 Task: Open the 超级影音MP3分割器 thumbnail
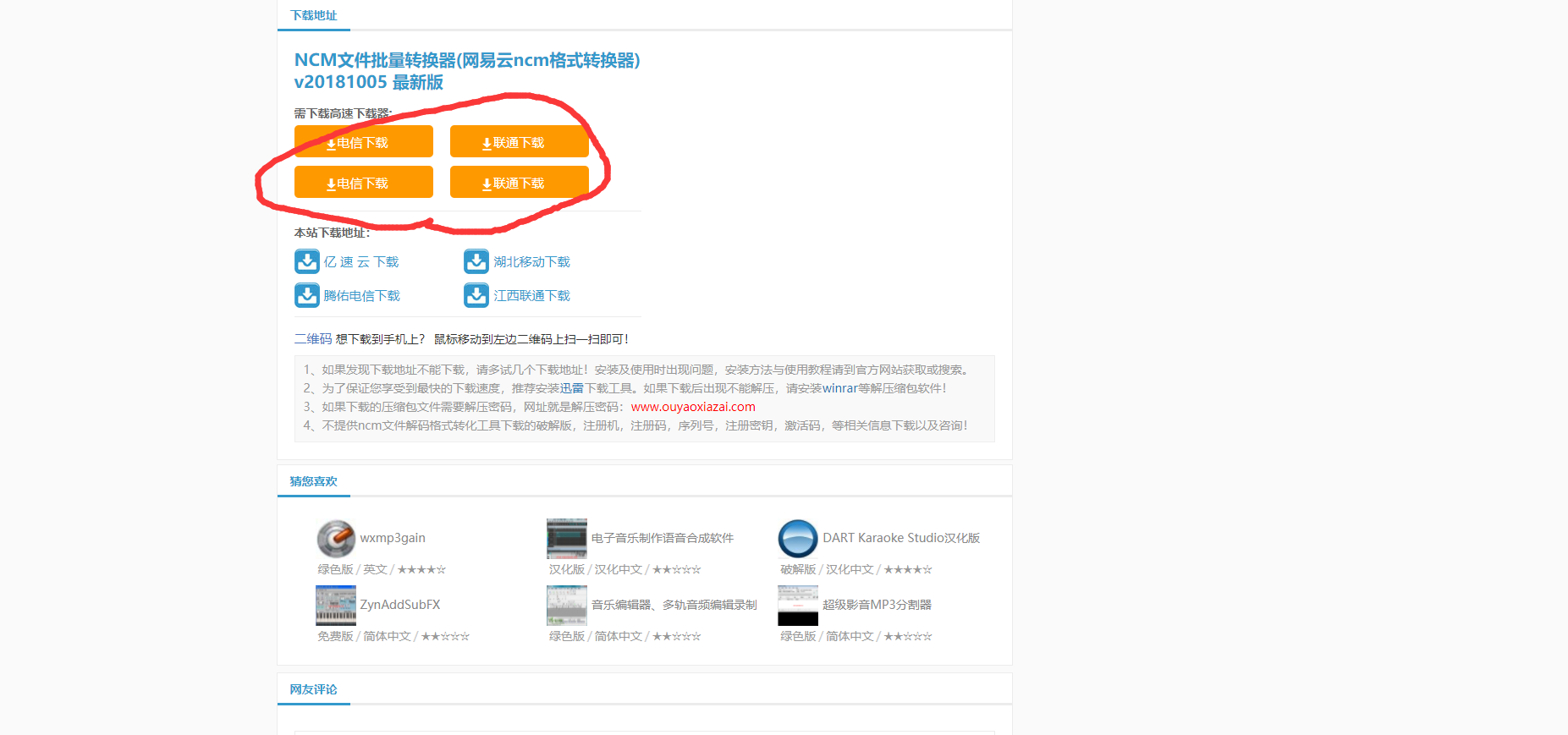coord(798,606)
